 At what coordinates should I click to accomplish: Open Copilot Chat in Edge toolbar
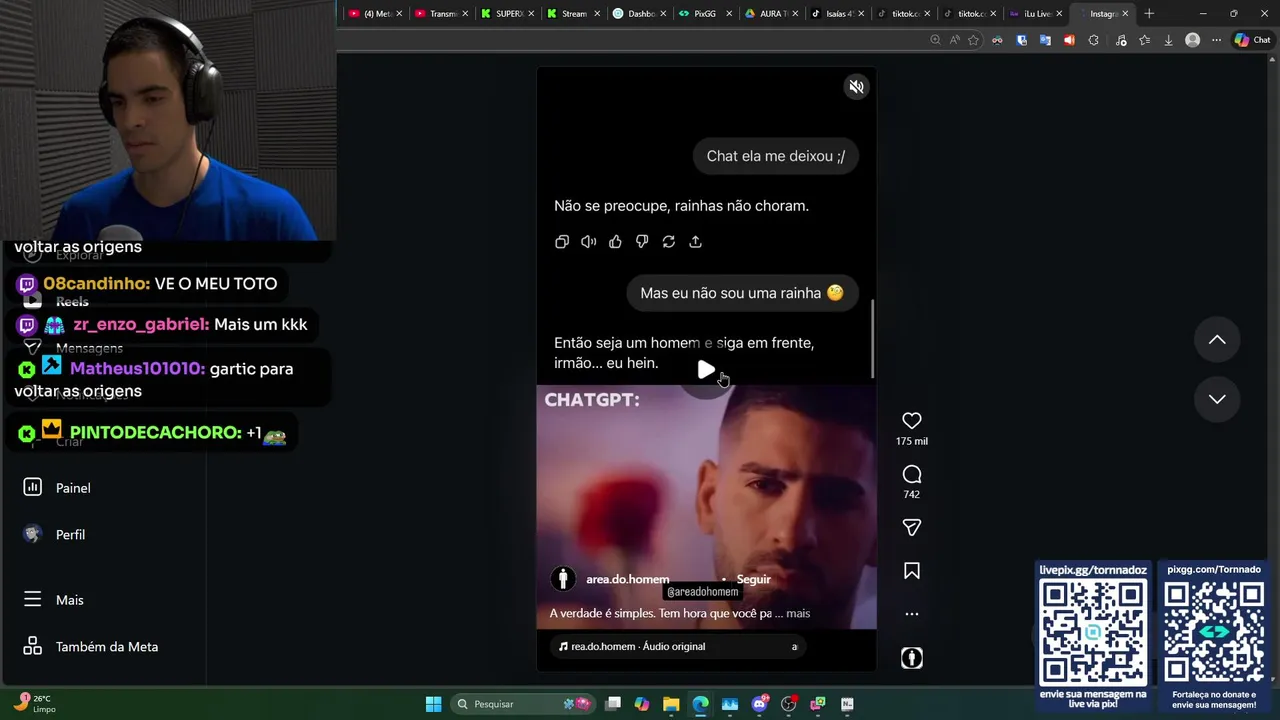pos(1252,40)
